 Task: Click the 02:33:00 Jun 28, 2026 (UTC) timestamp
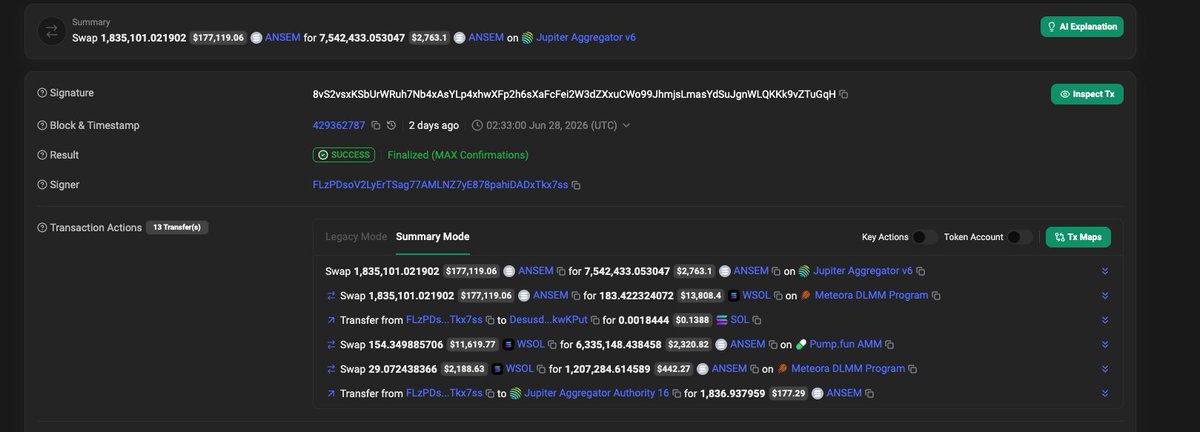[551, 126]
